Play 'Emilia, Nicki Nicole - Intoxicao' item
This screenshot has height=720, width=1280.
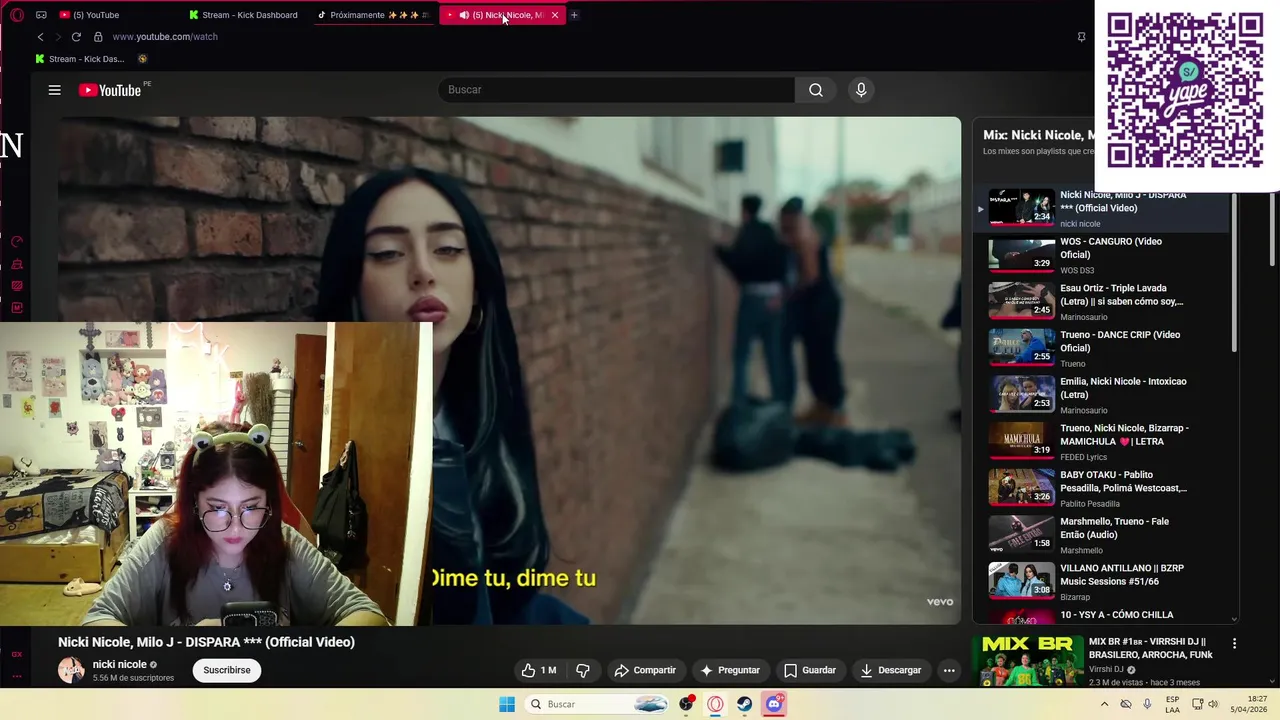click(x=1100, y=395)
